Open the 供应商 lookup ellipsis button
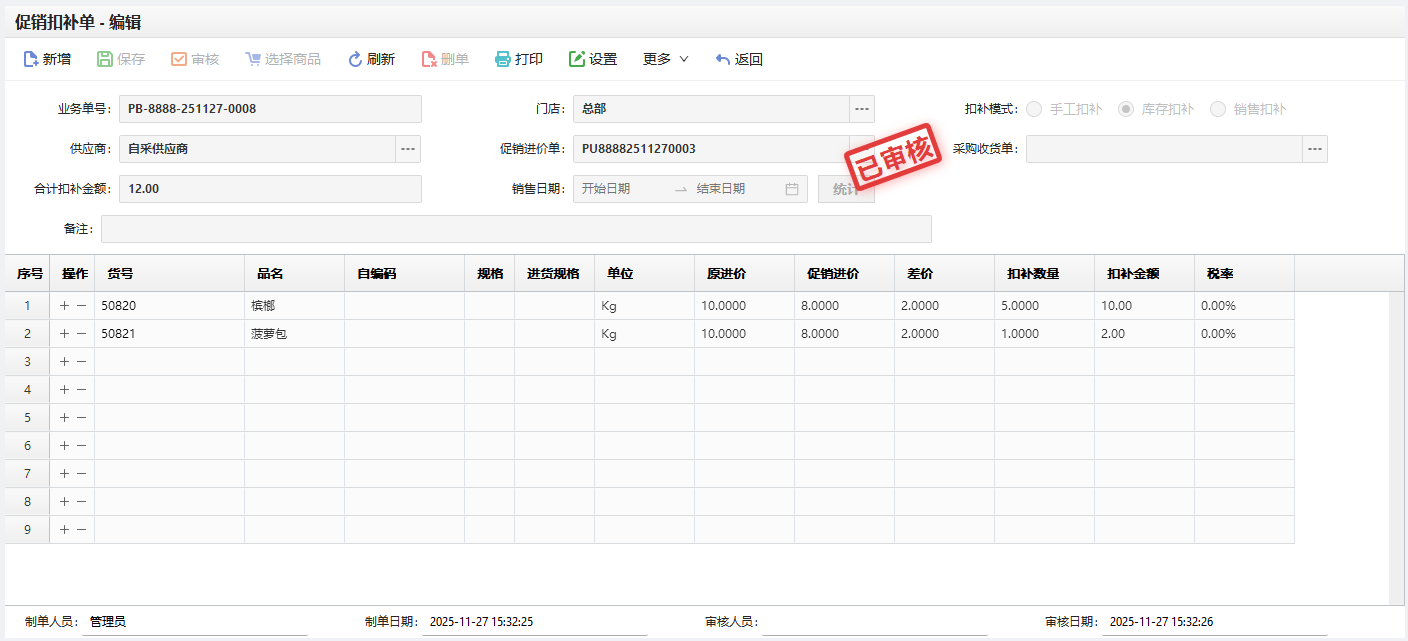The height and width of the screenshot is (641, 1408). point(408,149)
